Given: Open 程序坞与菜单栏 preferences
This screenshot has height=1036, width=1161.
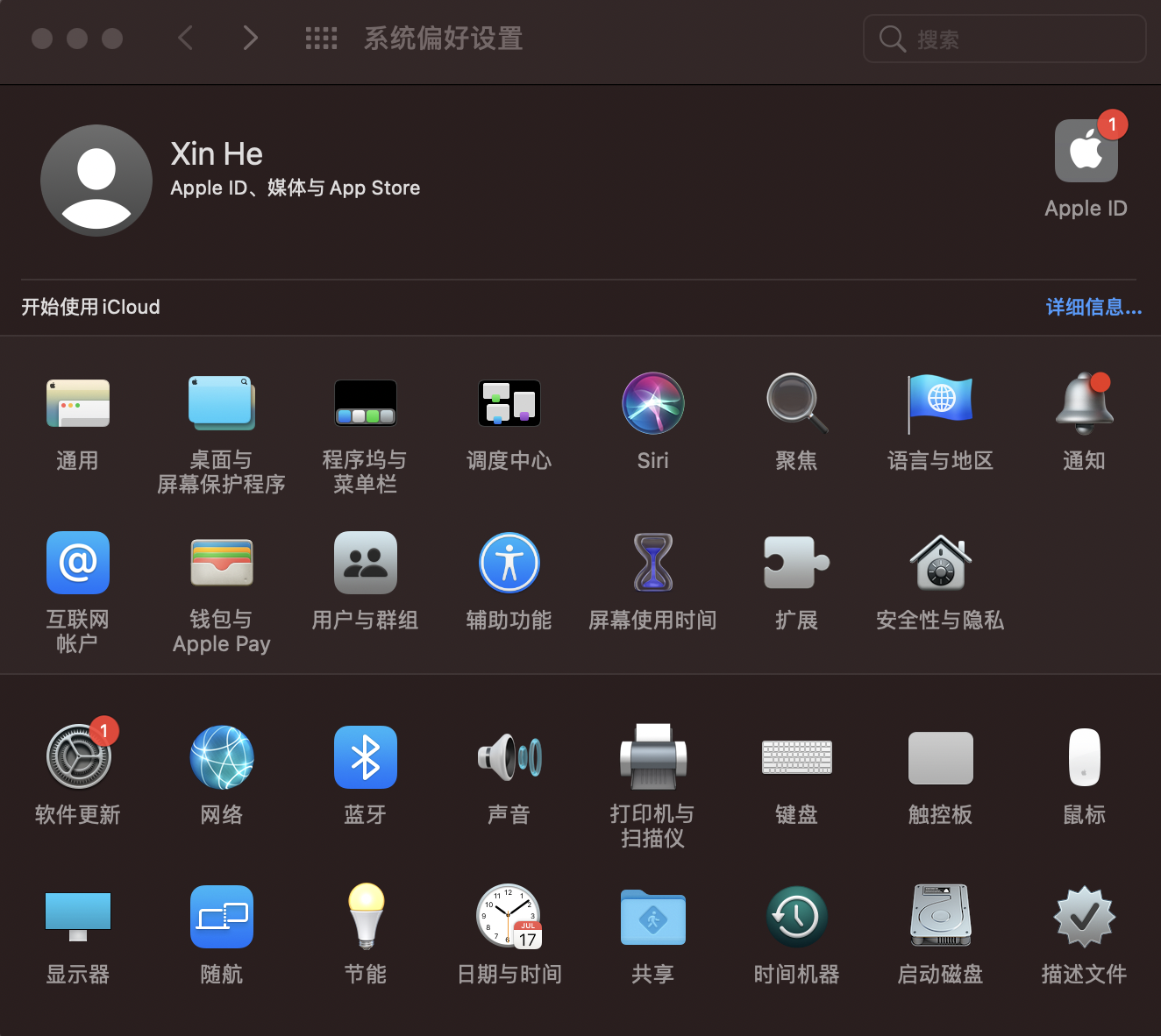Looking at the screenshot, I should (366, 404).
